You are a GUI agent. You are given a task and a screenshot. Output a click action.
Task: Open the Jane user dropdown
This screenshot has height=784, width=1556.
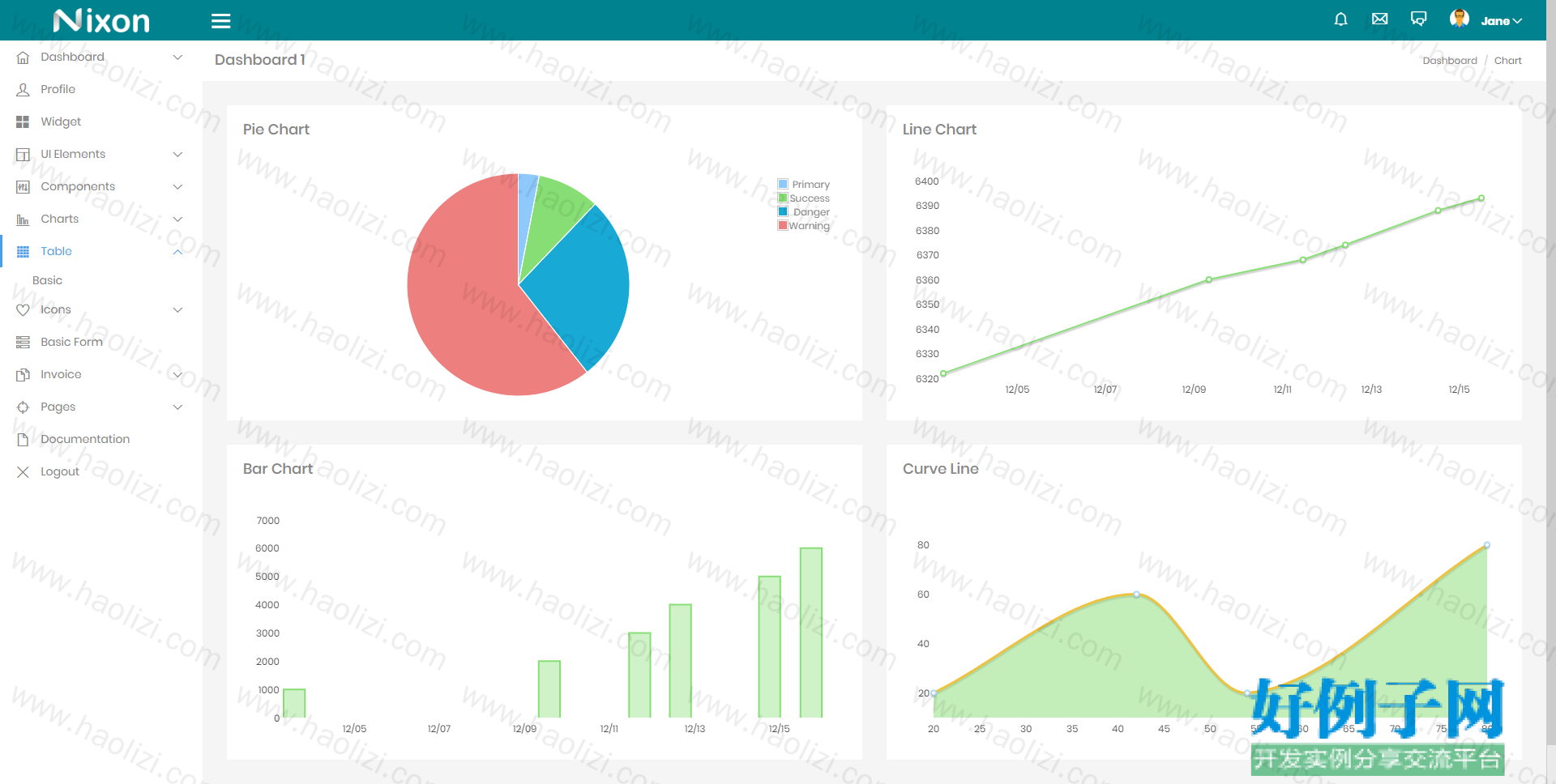1502,21
